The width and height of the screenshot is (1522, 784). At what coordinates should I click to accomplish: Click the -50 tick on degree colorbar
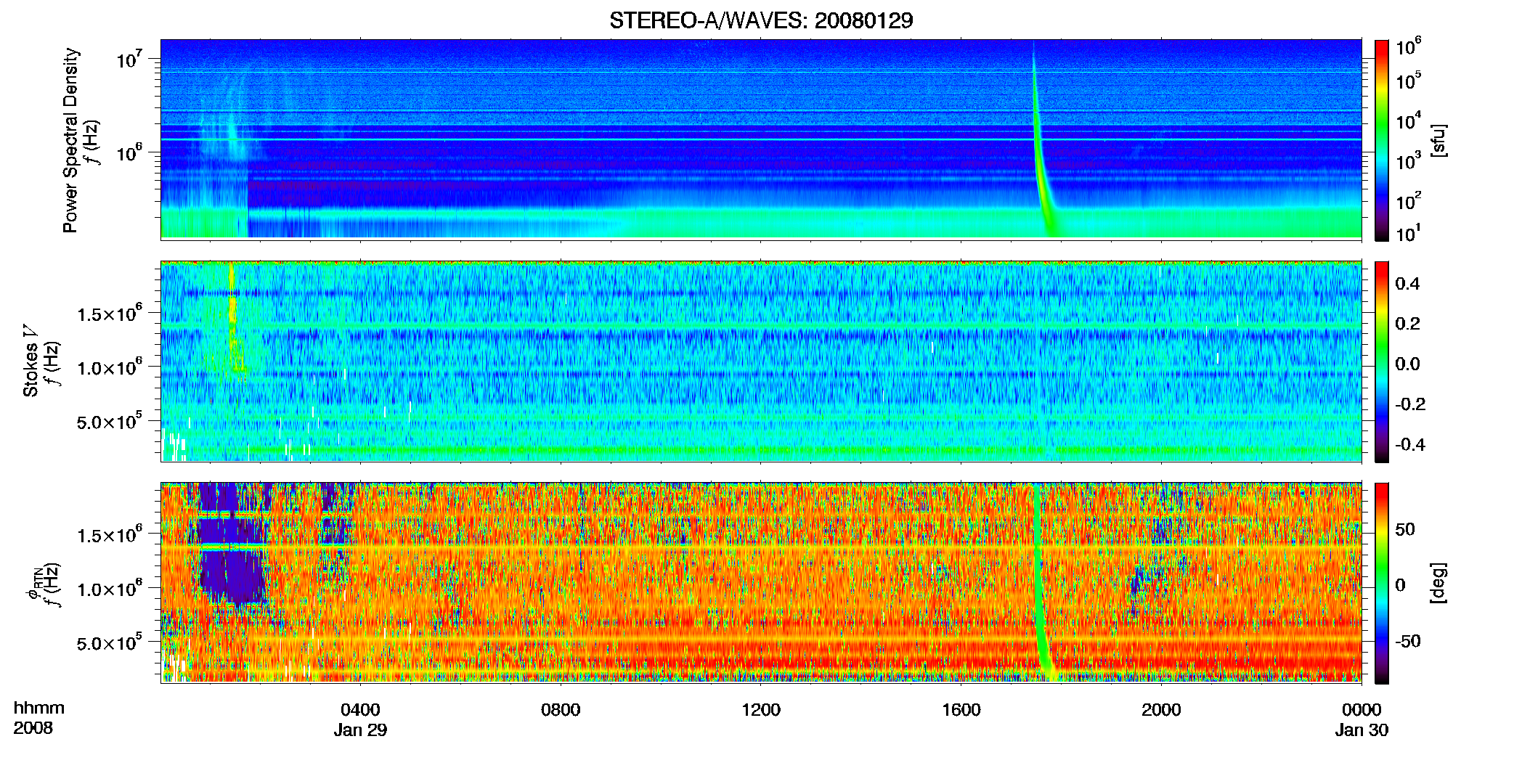[1407, 641]
